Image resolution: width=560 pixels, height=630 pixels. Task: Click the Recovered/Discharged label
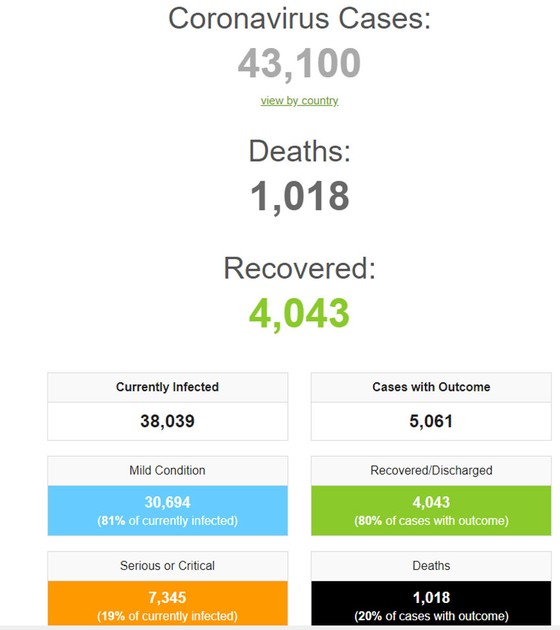pos(431,470)
